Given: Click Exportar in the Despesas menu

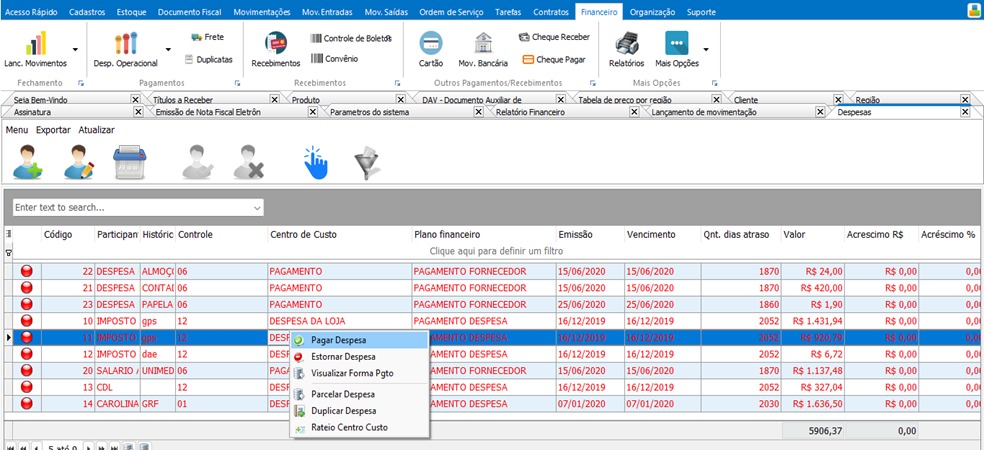Looking at the screenshot, I should coord(53,130).
